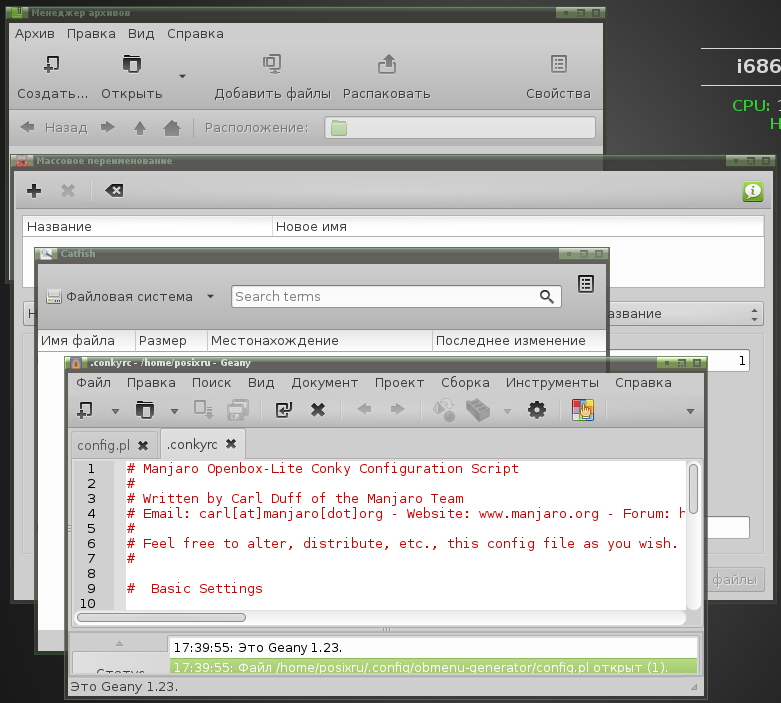This screenshot has width=781, height=703.
Task: Click Добавить файлы toolbar icon
Action: pyautogui.click(x=272, y=64)
